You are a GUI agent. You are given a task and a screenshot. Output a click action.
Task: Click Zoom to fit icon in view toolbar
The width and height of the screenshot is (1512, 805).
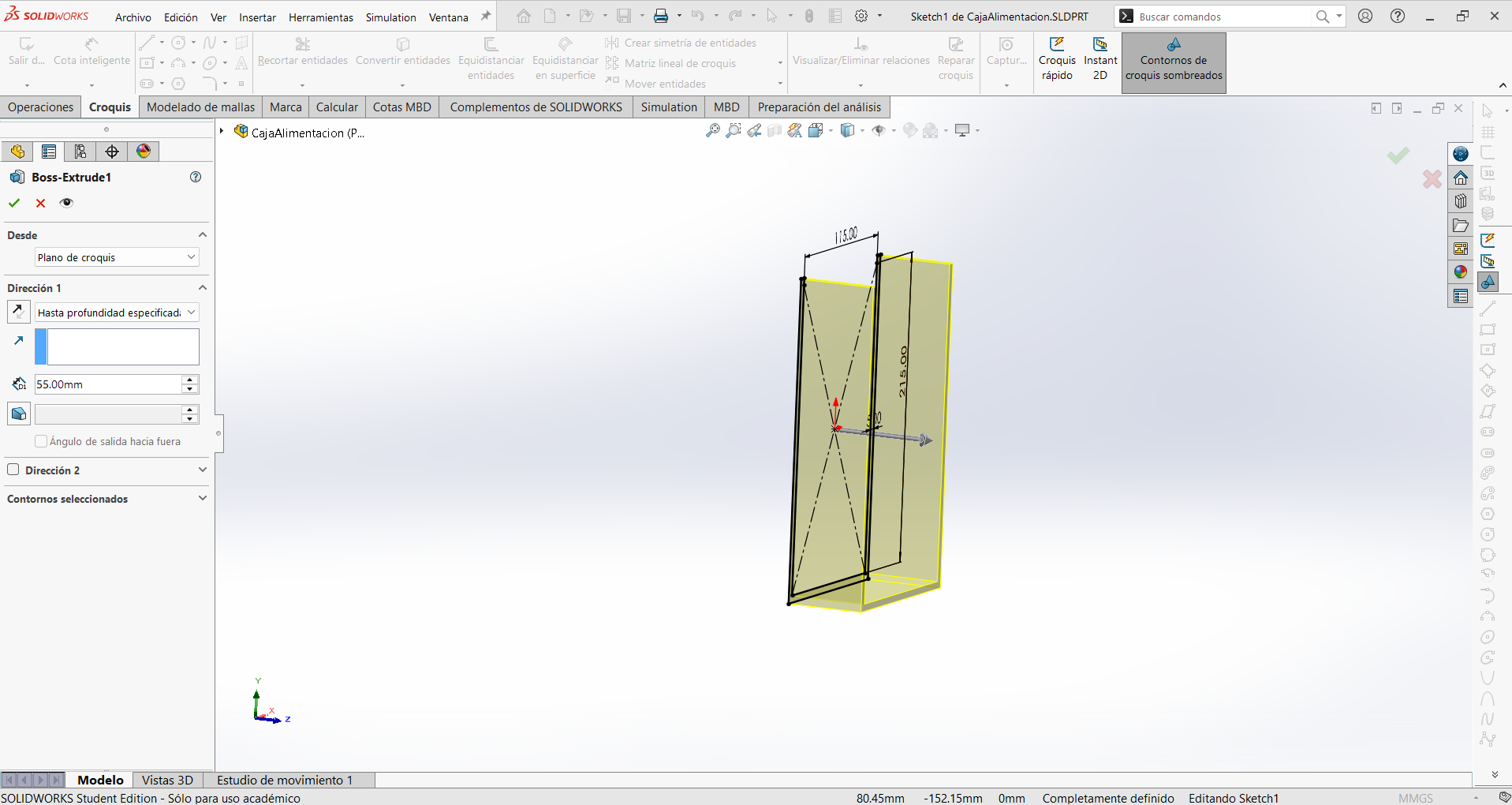[713, 130]
